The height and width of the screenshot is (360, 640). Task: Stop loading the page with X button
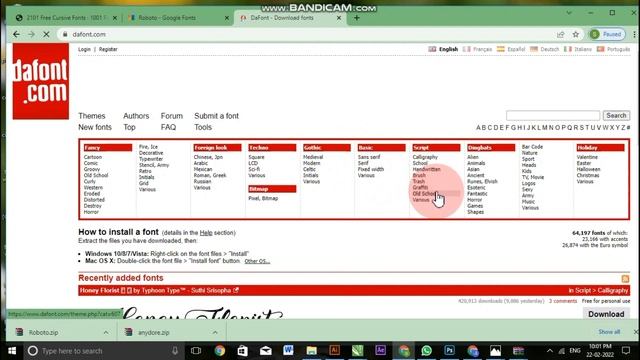point(46,34)
